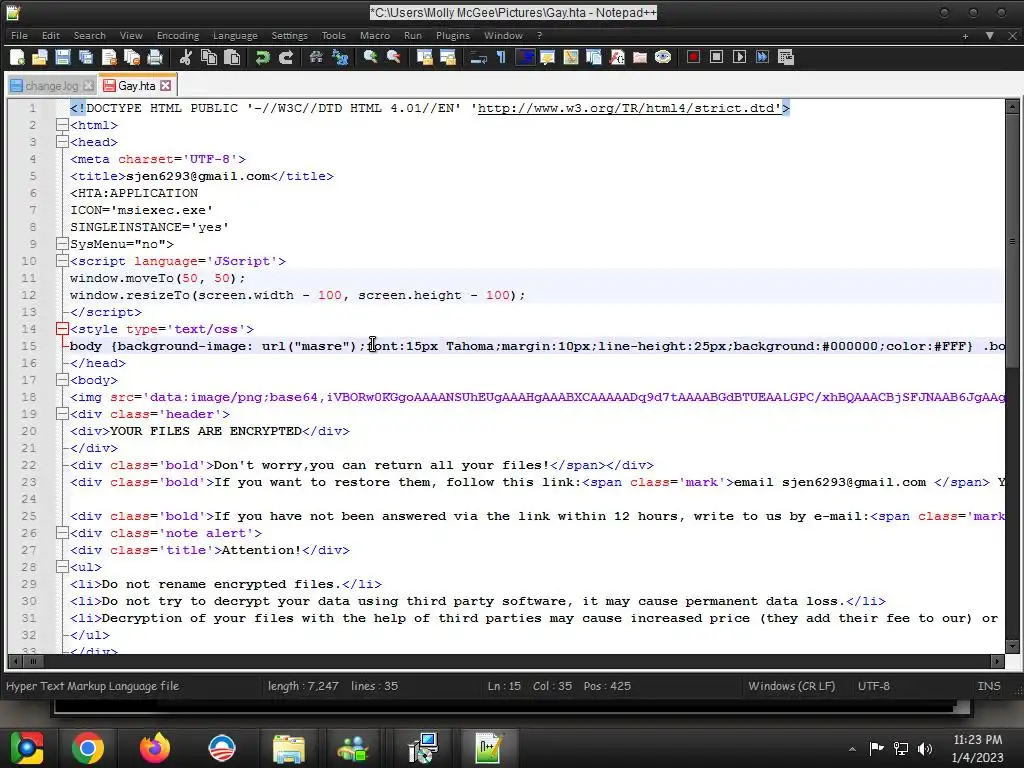Image resolution: width=1024 pixels, height=768 pixels.
Task: Click the Copy toolbar icon
Action: tap(209, 57)
